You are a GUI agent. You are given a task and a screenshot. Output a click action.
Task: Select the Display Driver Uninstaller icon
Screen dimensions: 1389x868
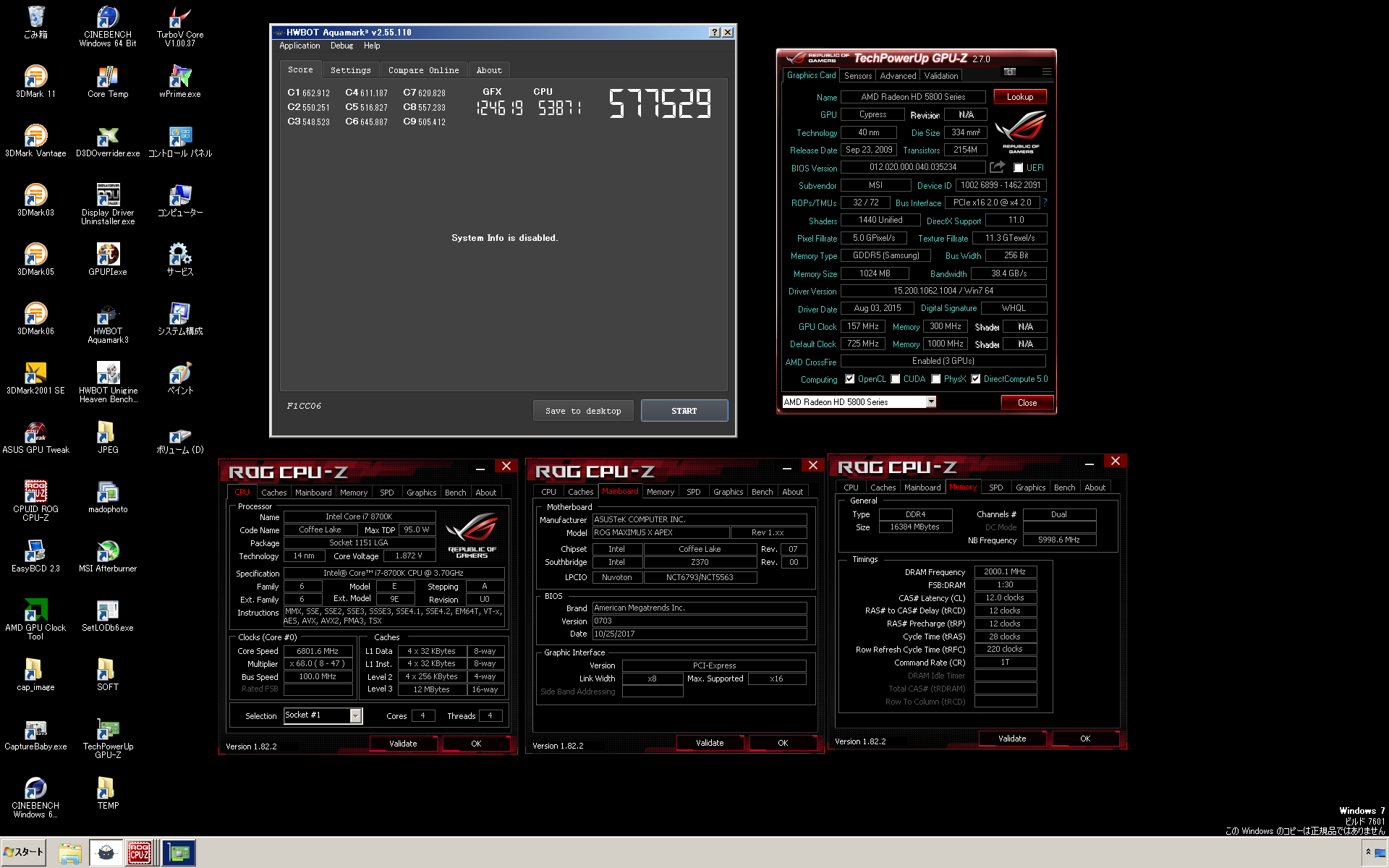(108, 205)
